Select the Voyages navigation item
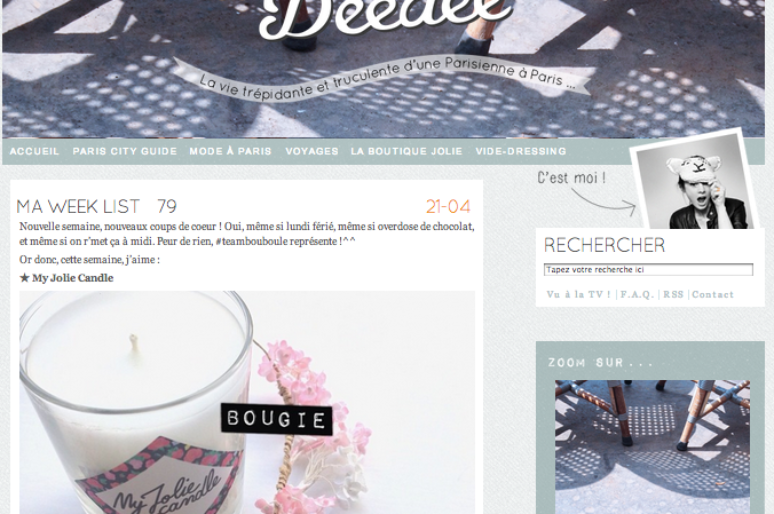774x514 pixels. coord(312,151)
